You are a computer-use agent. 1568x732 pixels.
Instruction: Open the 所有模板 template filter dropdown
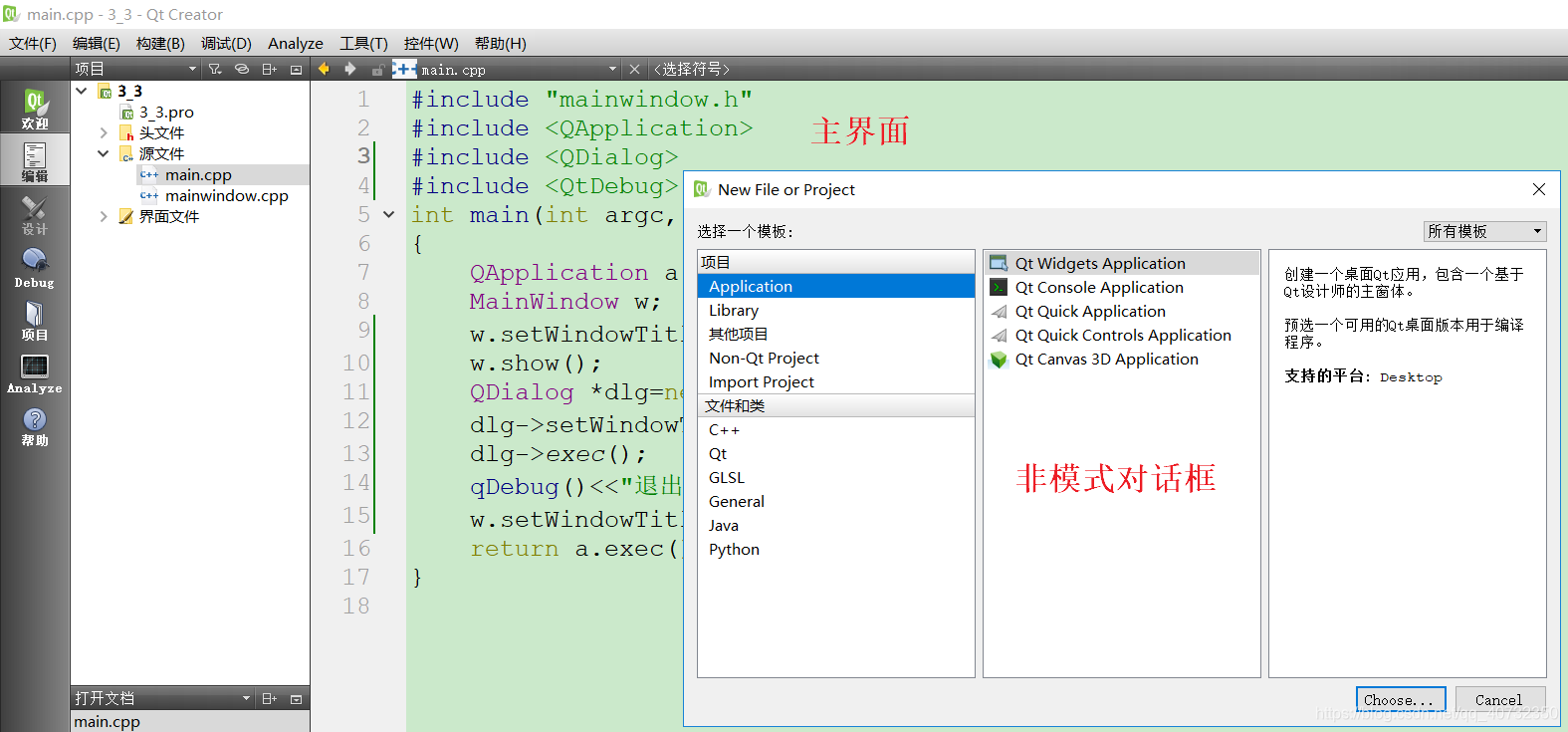[x=1484, y=231]
